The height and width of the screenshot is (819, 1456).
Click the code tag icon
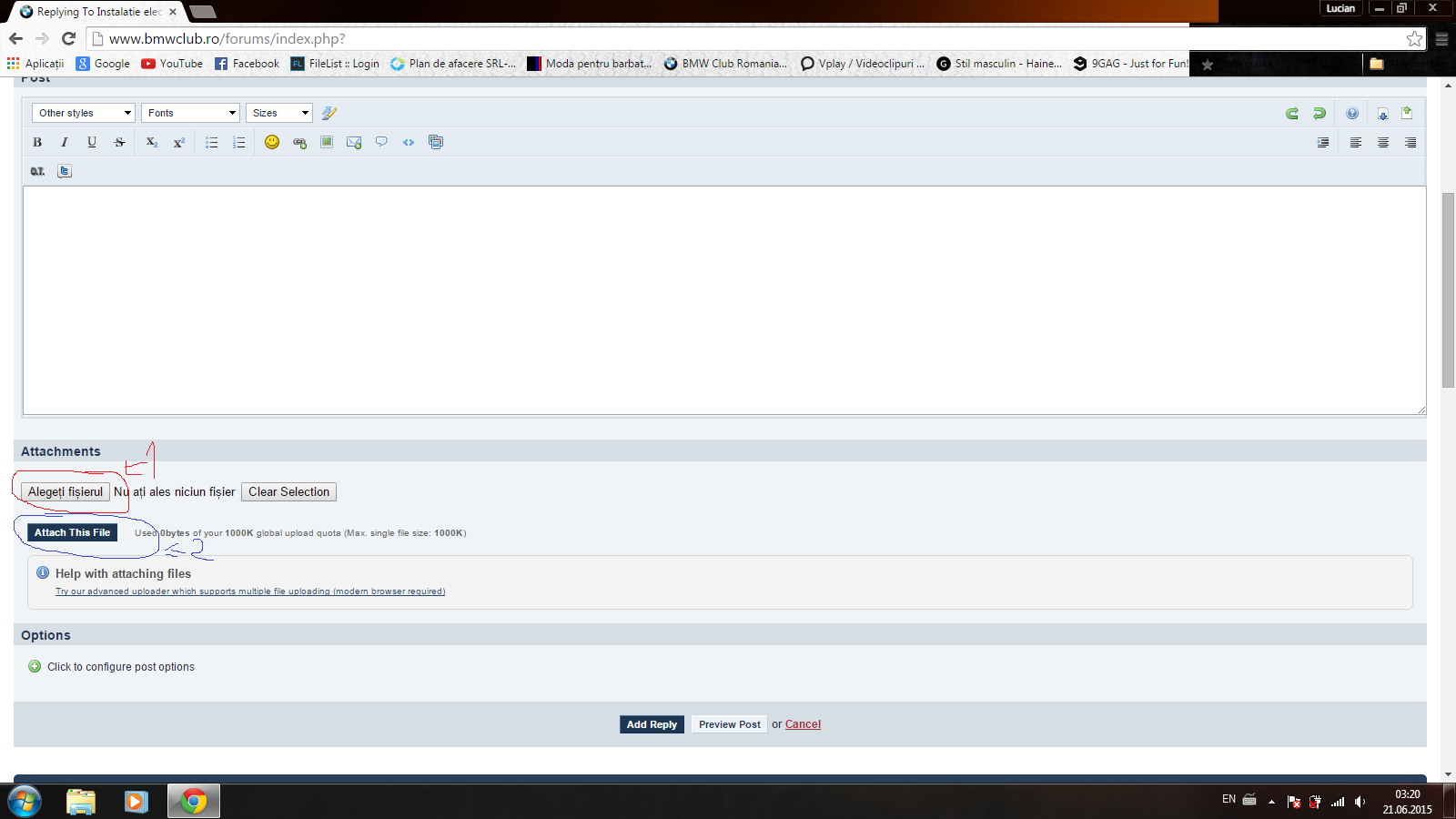coord(409,142)
